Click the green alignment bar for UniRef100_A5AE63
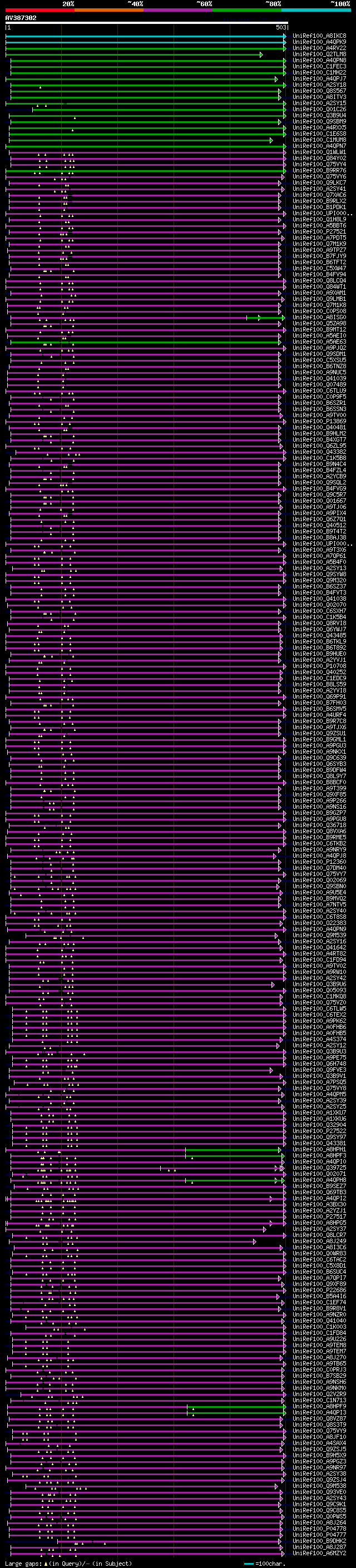 (x=146, y=342)
